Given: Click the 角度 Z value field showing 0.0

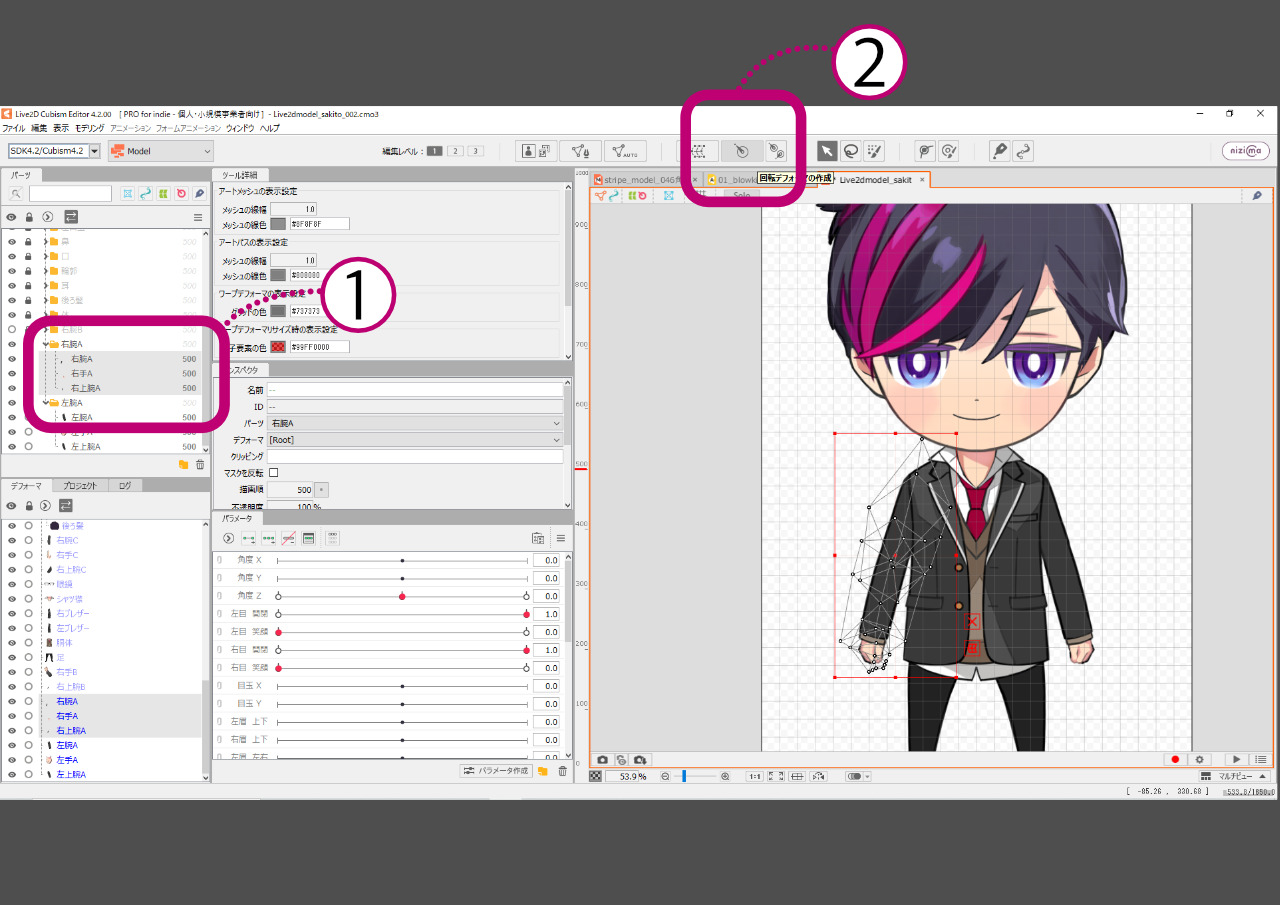Looking at the screenshot, I should click(546, 596).
